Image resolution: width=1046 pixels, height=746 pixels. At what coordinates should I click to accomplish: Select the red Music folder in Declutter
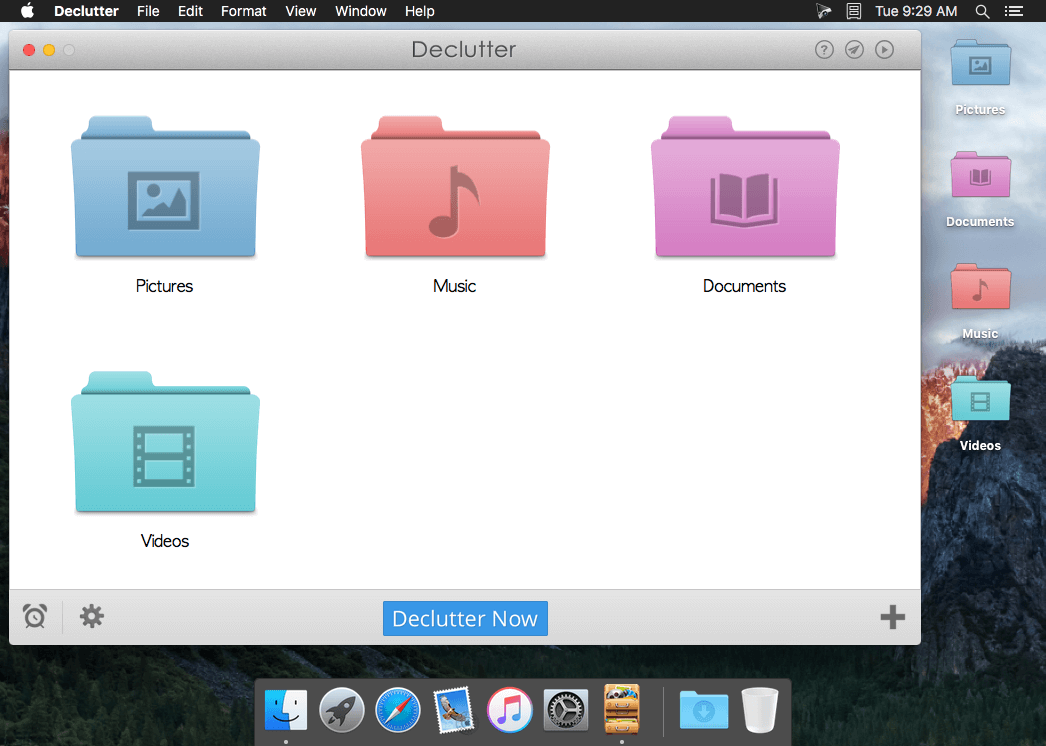(x=455, y=187)
